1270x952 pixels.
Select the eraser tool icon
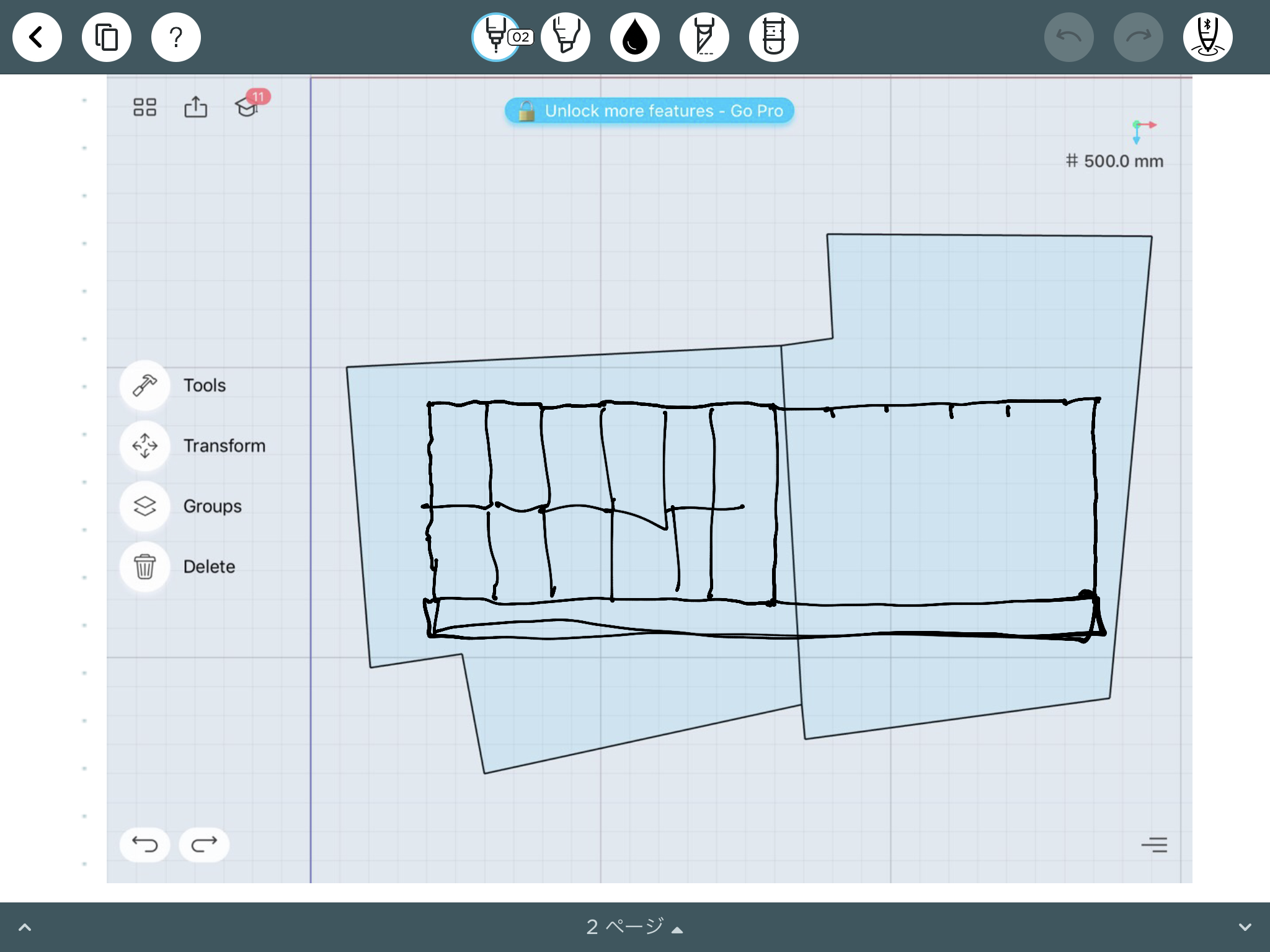point(773,37)
